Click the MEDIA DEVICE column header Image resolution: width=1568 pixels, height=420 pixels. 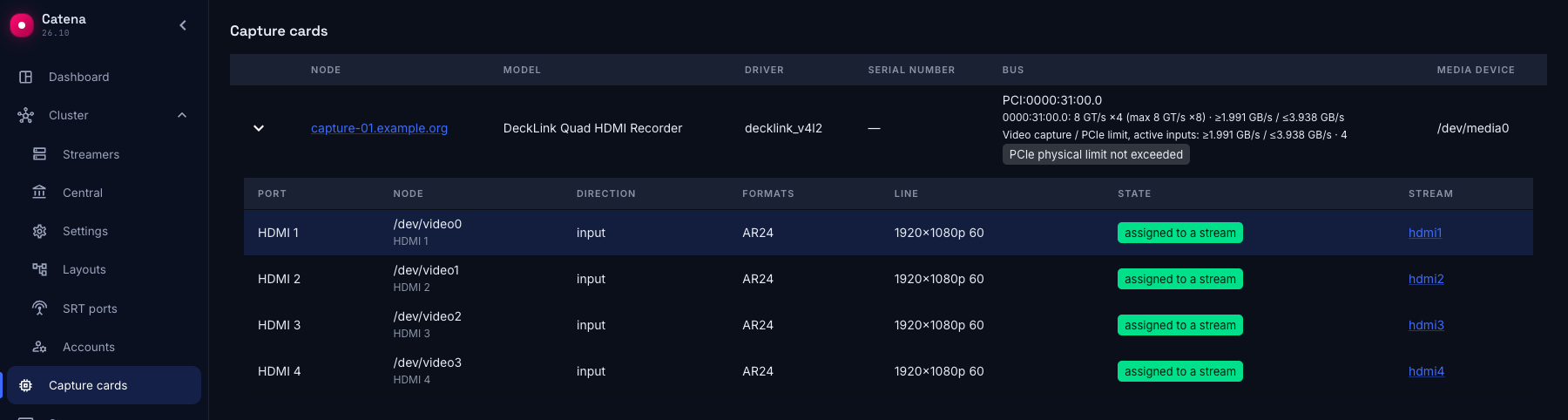1476,70
